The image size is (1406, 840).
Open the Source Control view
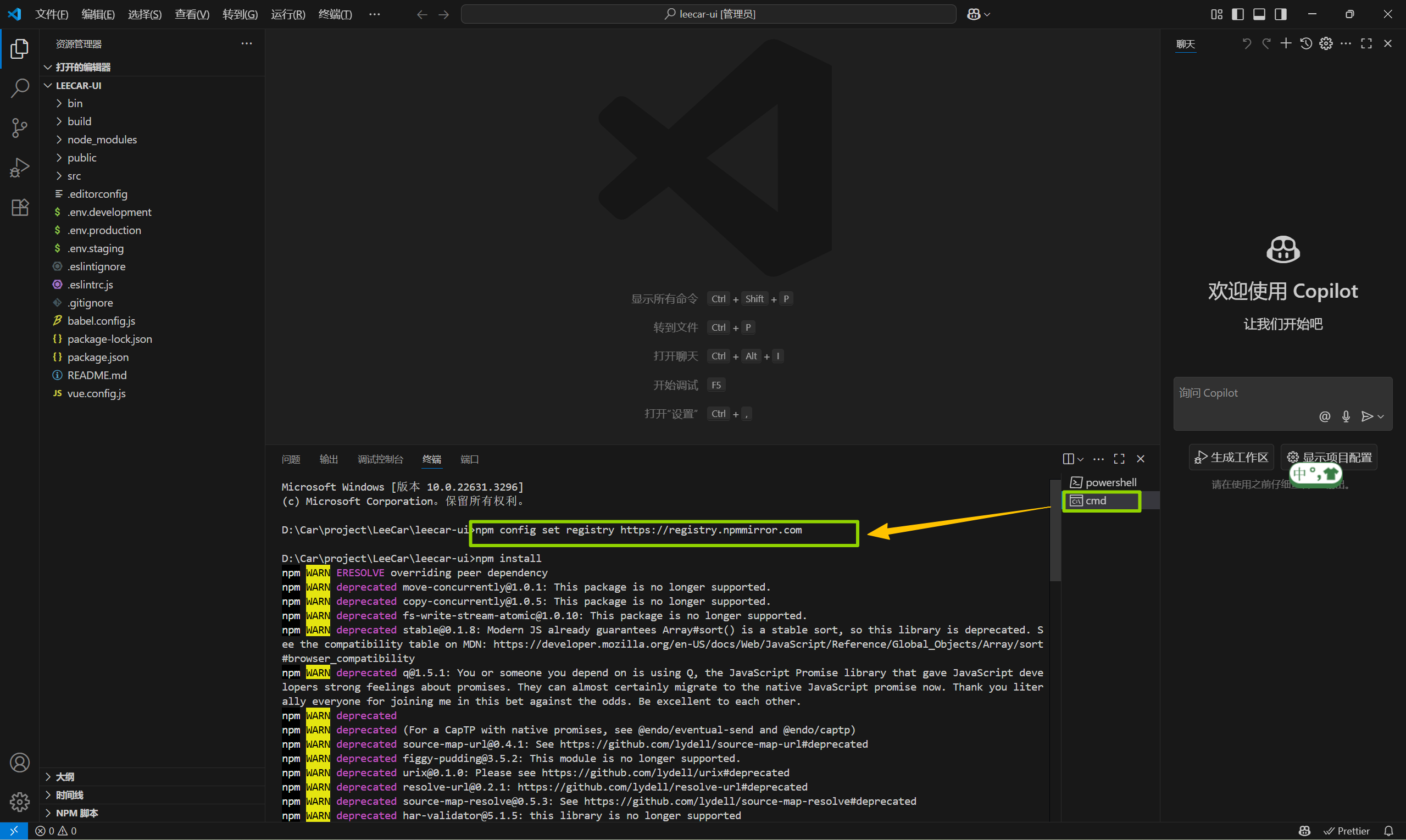pyautogui.click(x=20, y=128)
